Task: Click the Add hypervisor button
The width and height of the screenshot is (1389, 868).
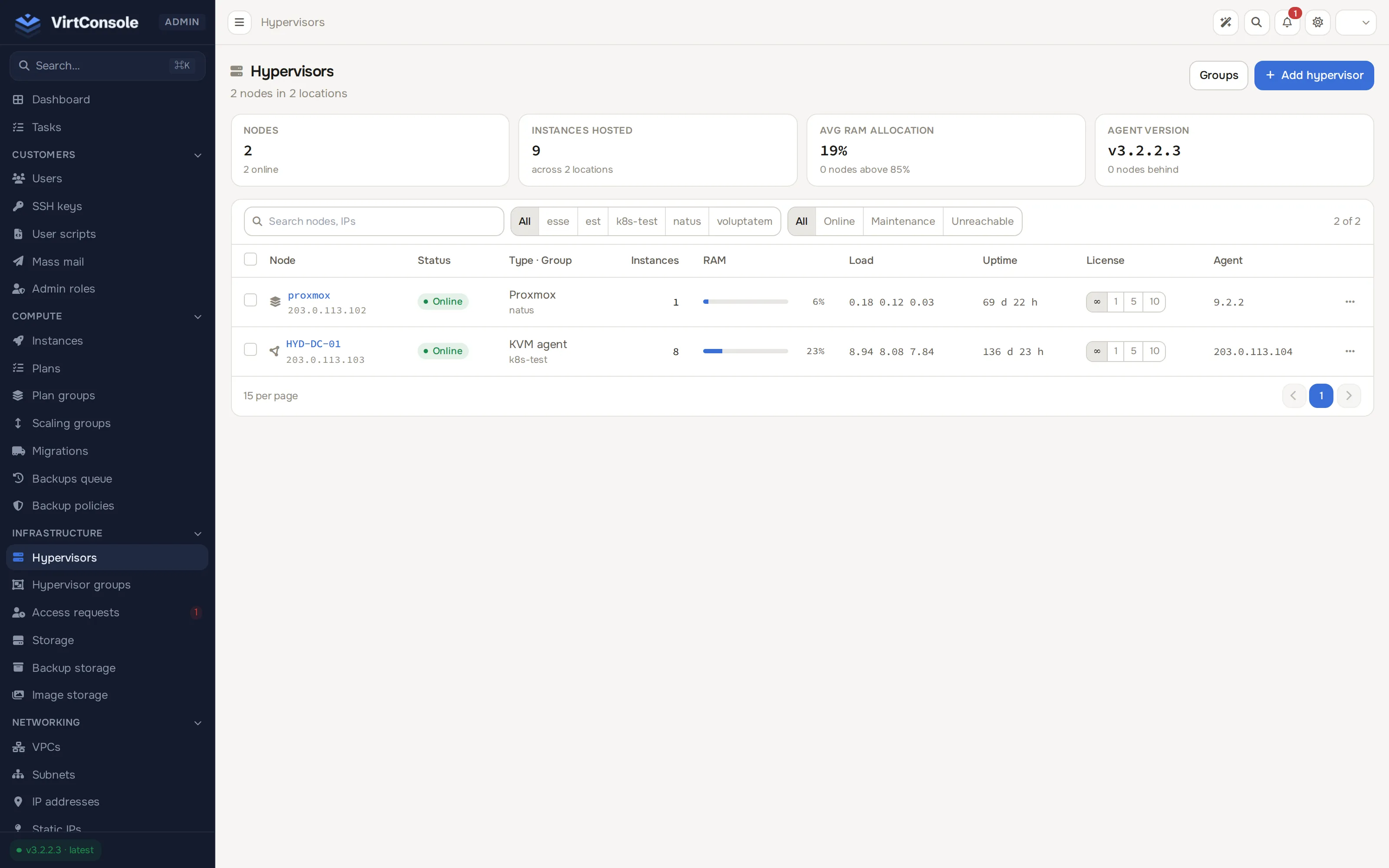Action: [x=1314, y=75]
